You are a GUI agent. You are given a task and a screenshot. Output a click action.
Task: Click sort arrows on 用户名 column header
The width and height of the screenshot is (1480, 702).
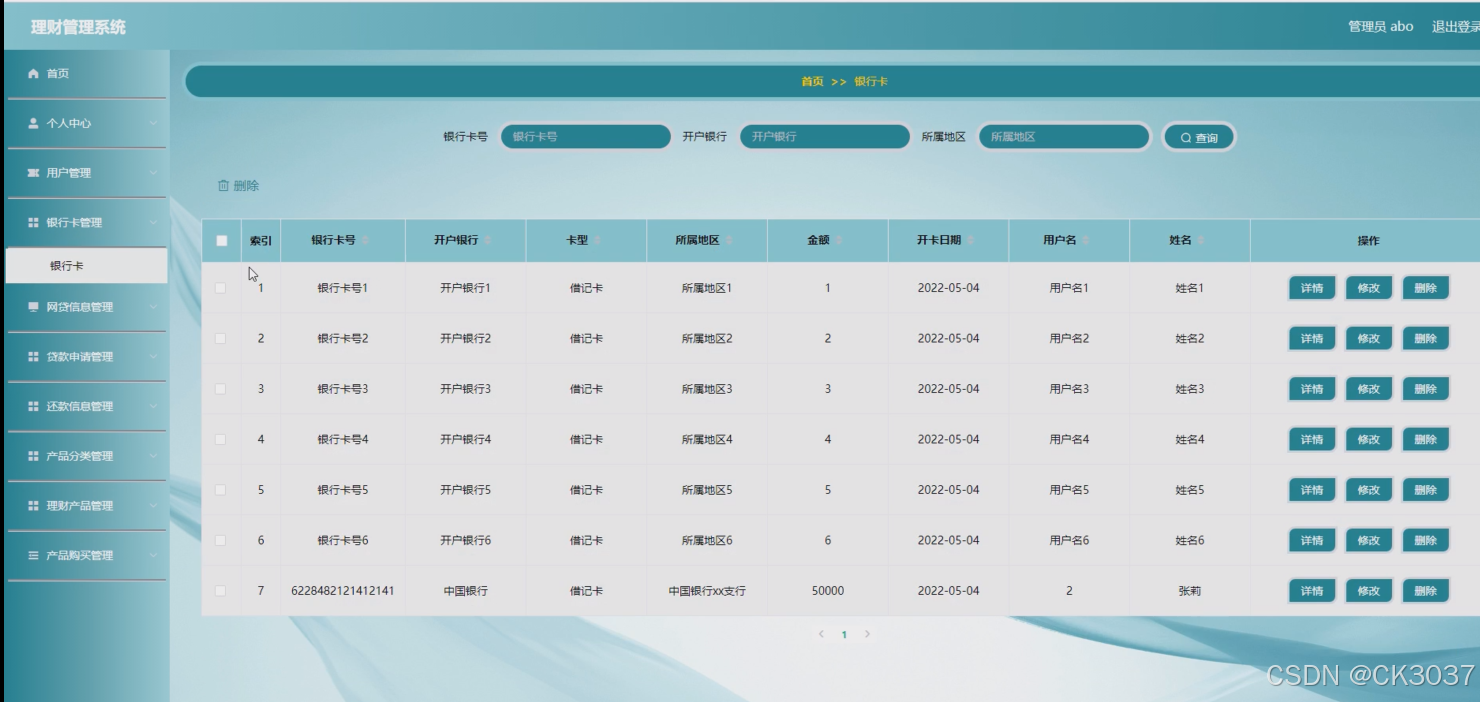pos(1086,241)
